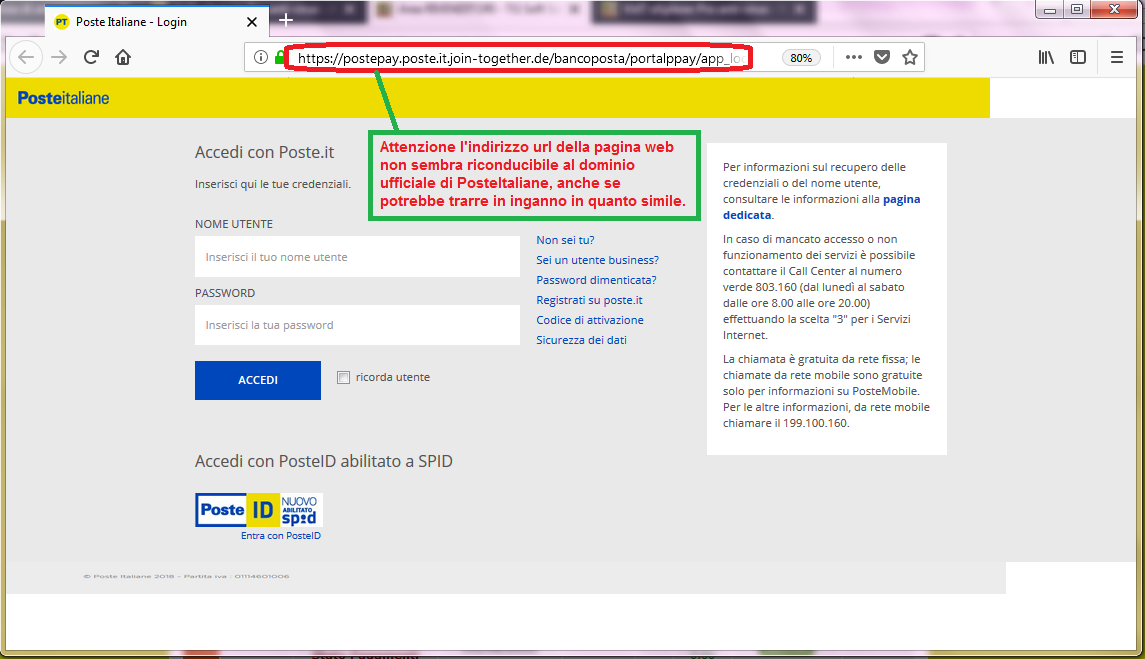Enable the ricorda utente checkbox
This screenshot has height=659, width=1145.
[x=343, y=377]
